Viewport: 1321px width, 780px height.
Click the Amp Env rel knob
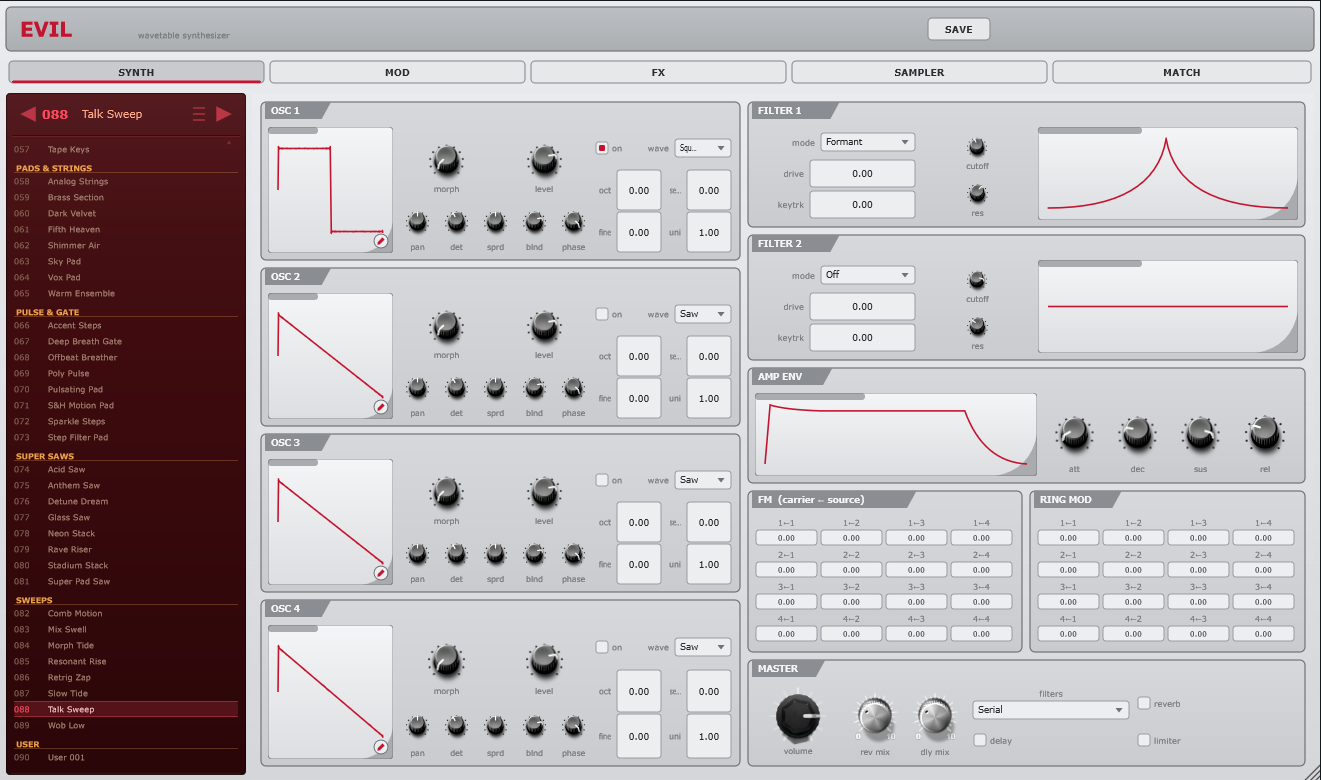[x=1264, y=434]
